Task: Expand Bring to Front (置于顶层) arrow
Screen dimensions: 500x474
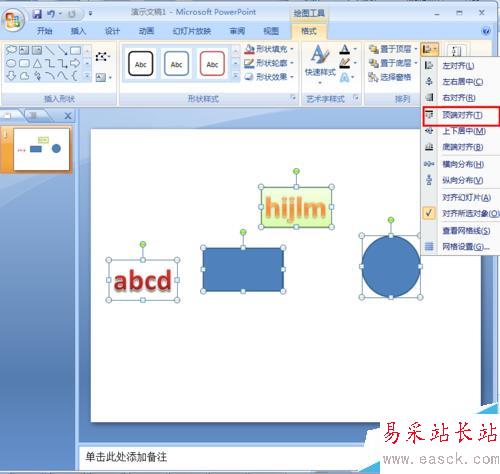Action: [416, 49]
